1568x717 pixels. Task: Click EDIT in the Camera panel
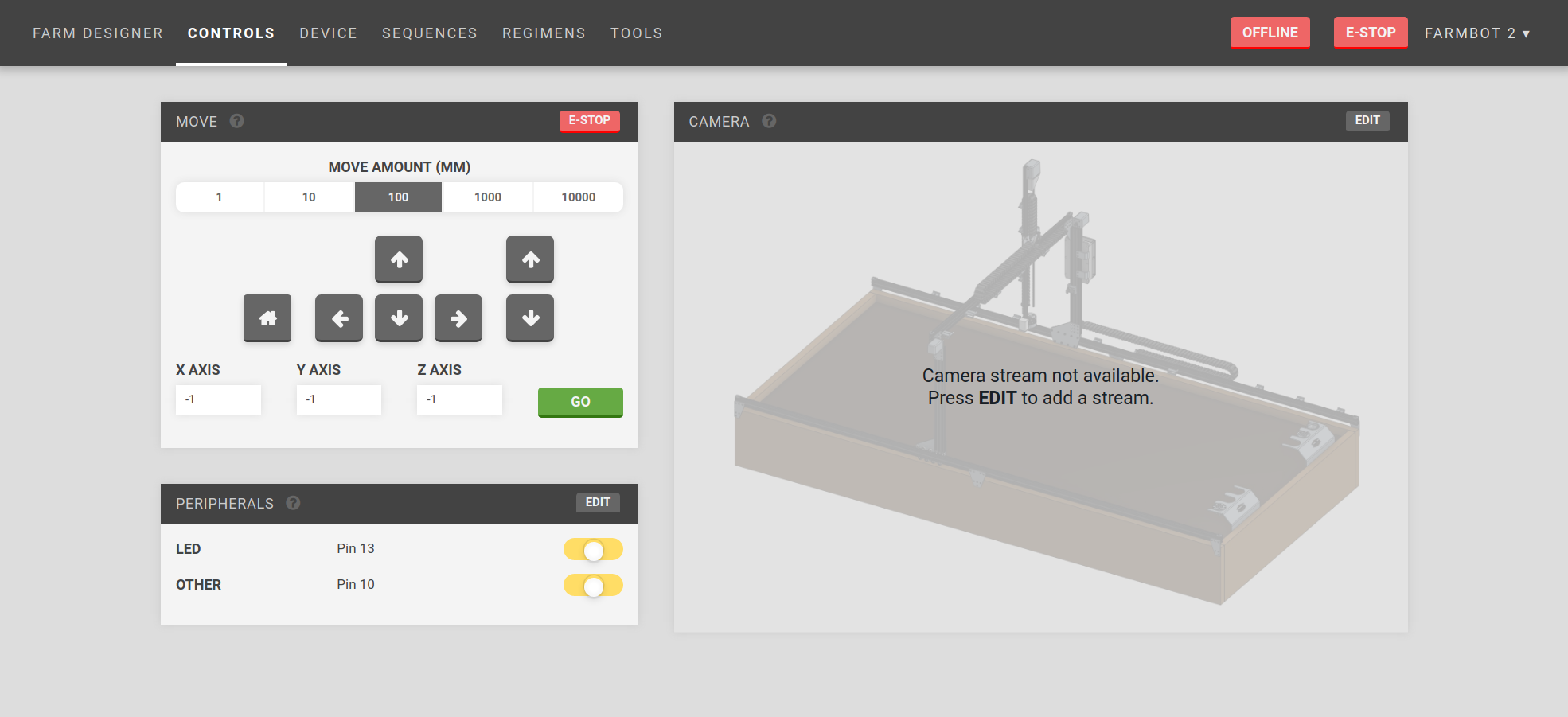tap(1367, 120)
